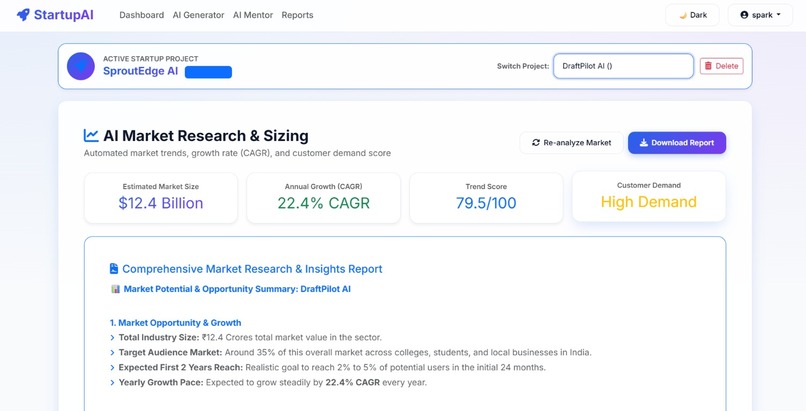
Task: Click chevron beside Target Audience Market
Action: pyautogui.click(x=113, y=352)
